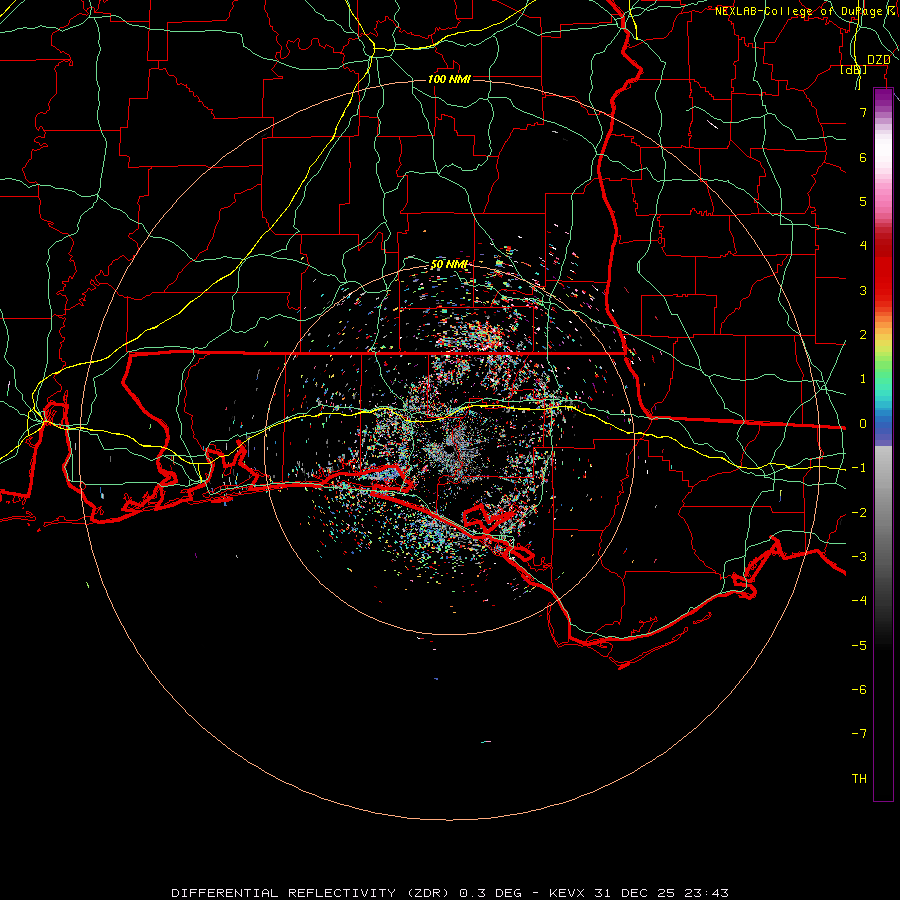Click the -3 value on color scale
Viewport: 900px width, 900px height.
tap(859, 557)
